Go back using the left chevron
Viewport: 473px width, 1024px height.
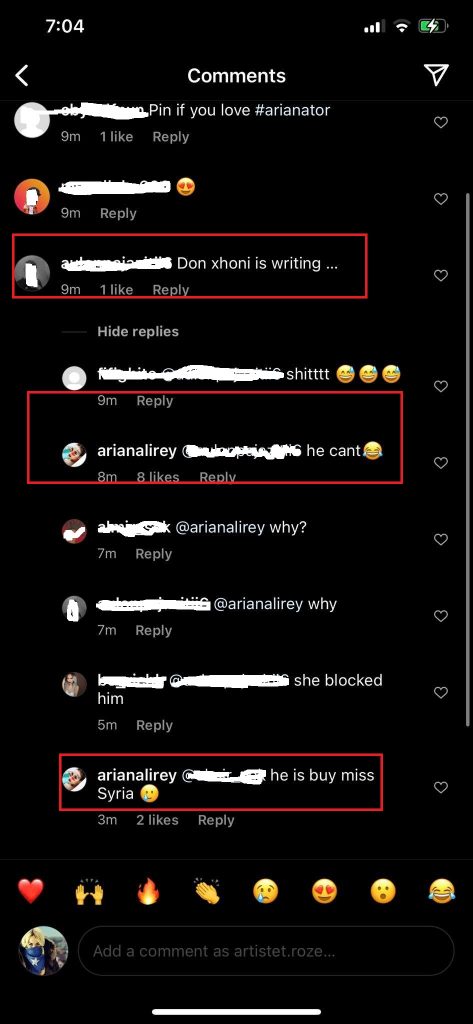click(22, 76)
